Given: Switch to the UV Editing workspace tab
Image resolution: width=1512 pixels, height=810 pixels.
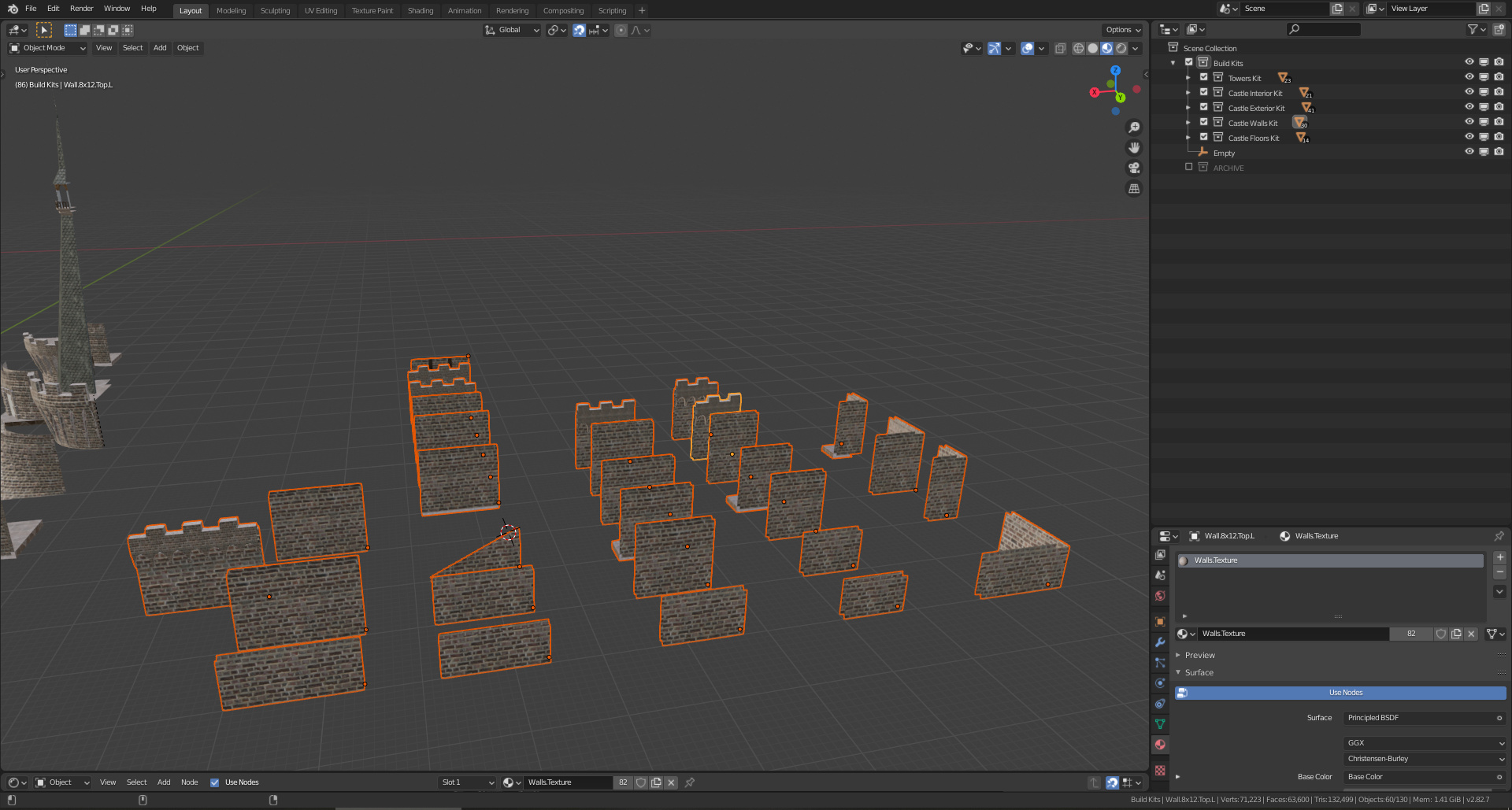Looking at the screenshot, I should click(x=321, y=11).
